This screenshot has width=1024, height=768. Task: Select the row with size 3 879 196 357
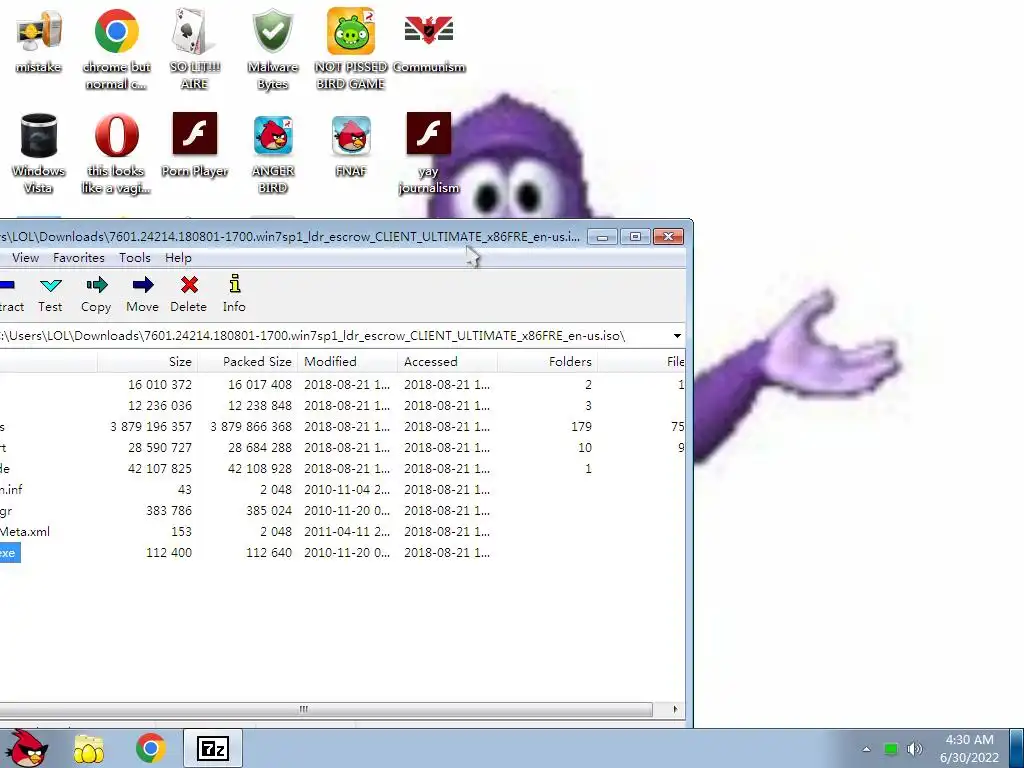[342, 426]
